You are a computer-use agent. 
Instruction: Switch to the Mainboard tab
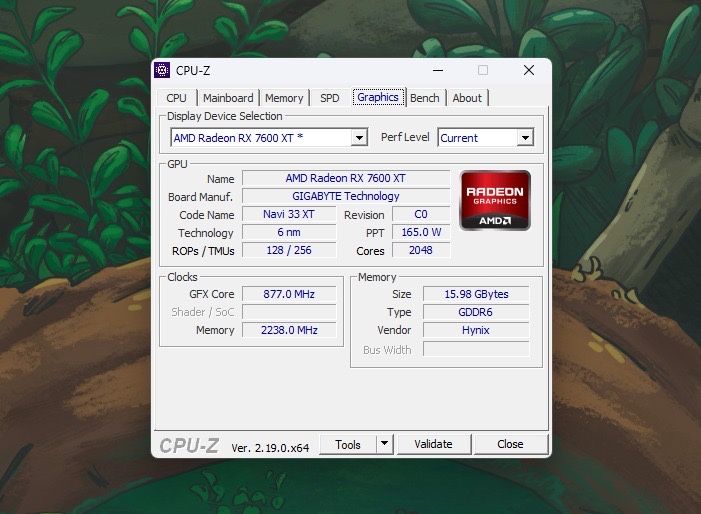point(228,98)
